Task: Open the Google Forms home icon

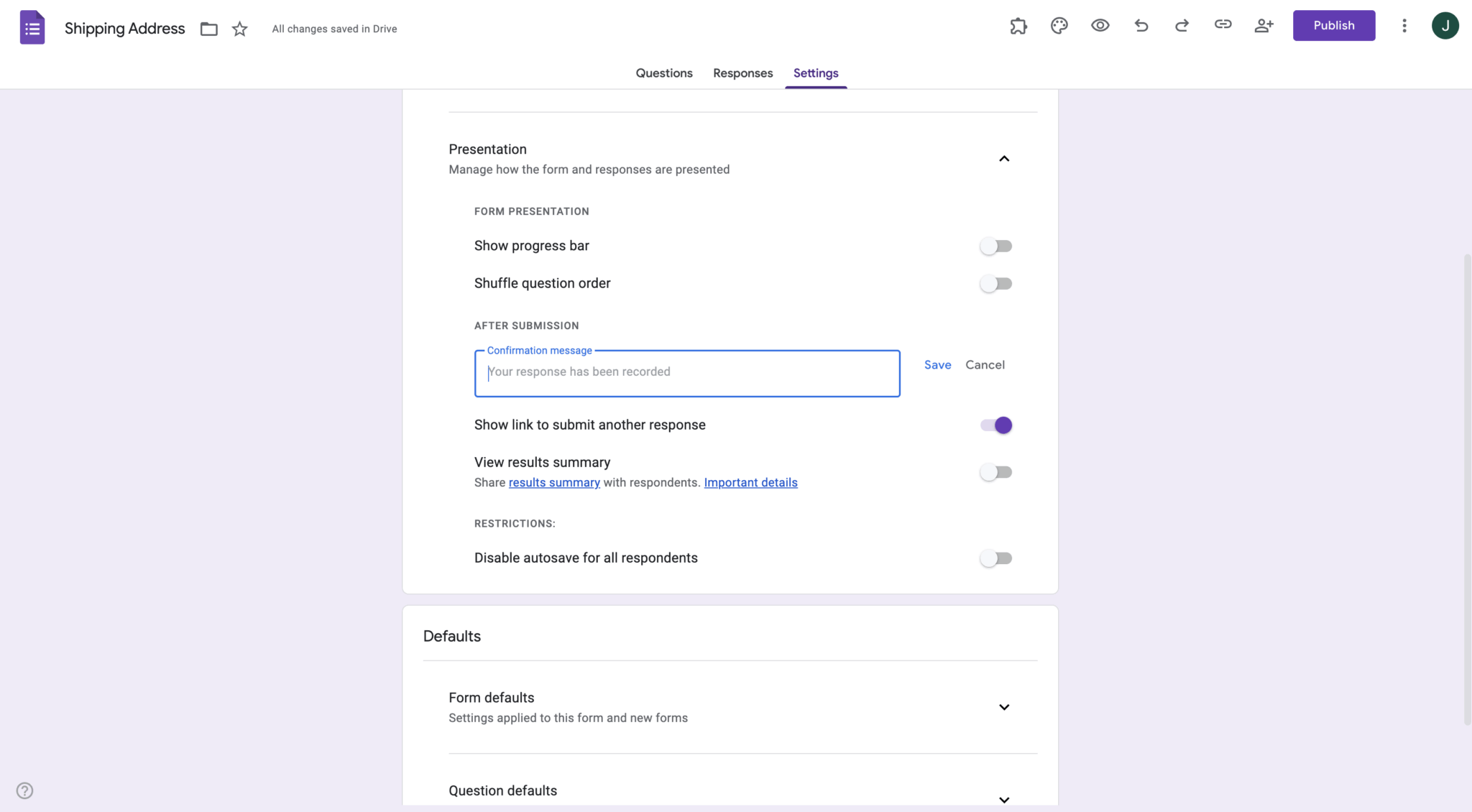Action: click(32, 27)
